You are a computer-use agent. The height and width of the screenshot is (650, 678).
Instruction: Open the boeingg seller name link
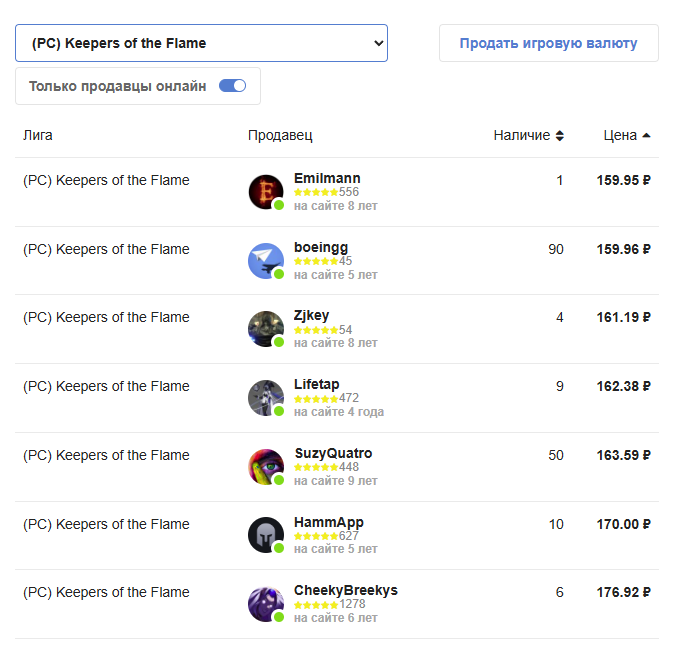[321, 247]
